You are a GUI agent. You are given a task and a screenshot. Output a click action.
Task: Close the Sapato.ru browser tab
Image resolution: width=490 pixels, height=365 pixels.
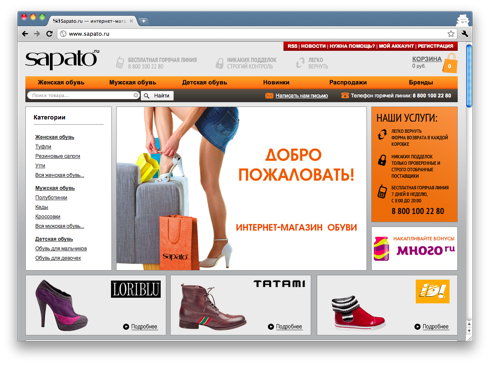pos(131,21)
